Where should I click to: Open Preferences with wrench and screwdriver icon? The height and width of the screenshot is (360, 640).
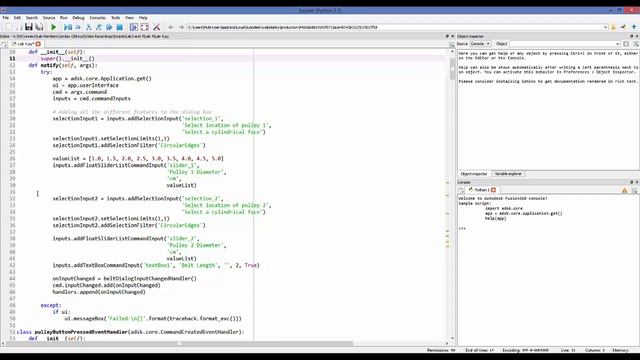click(x=156, y=27)
